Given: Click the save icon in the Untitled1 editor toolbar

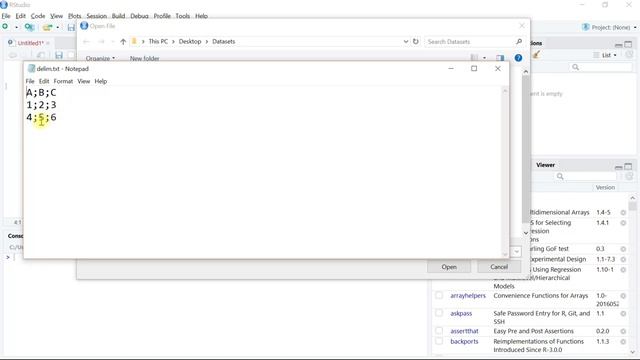Looking at the screenshot, I should 59,55.
